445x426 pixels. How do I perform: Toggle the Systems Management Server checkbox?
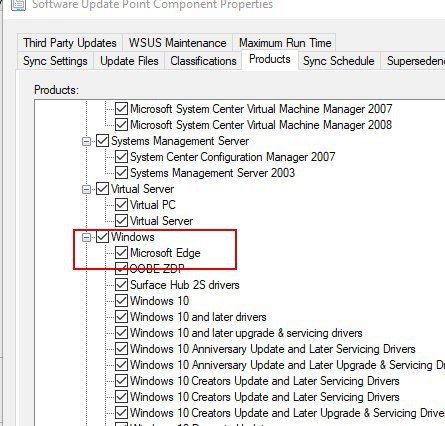(x=102, y=141)
